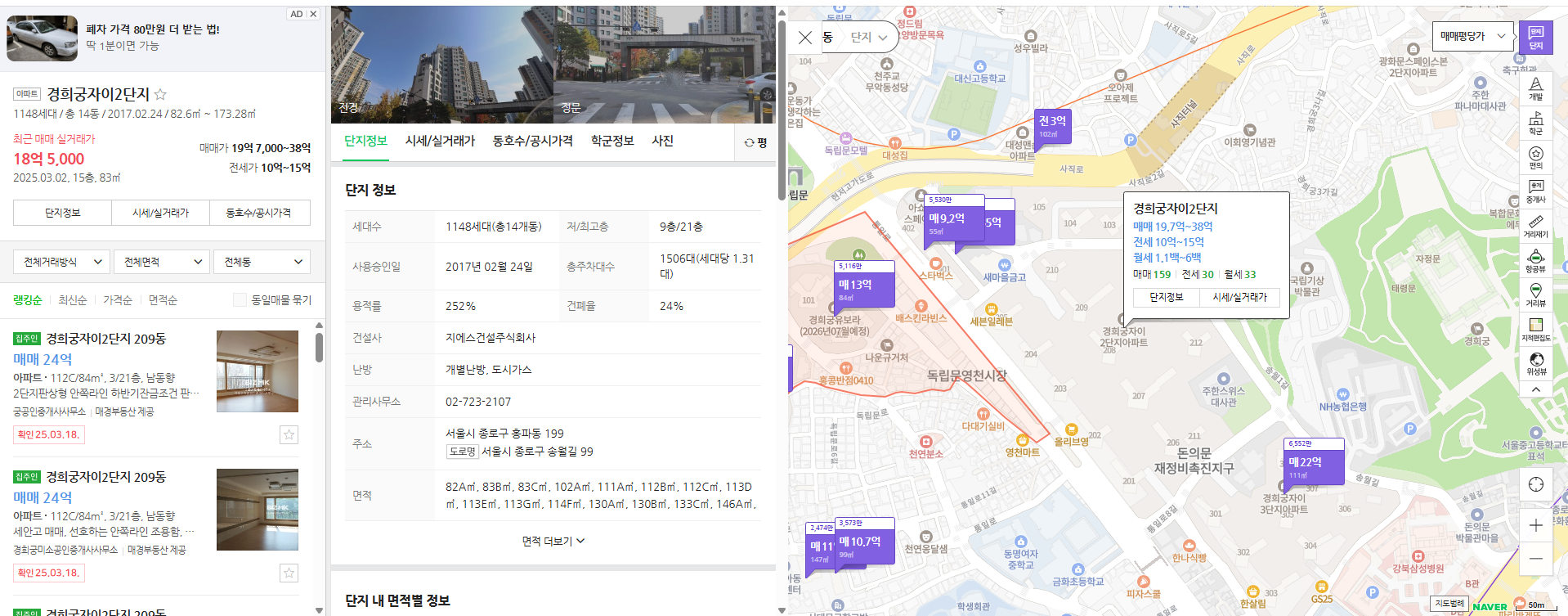The image size is (1568, 616).
Task: Bookmark the second 209동 listing star
Action: tap(289, 573)
